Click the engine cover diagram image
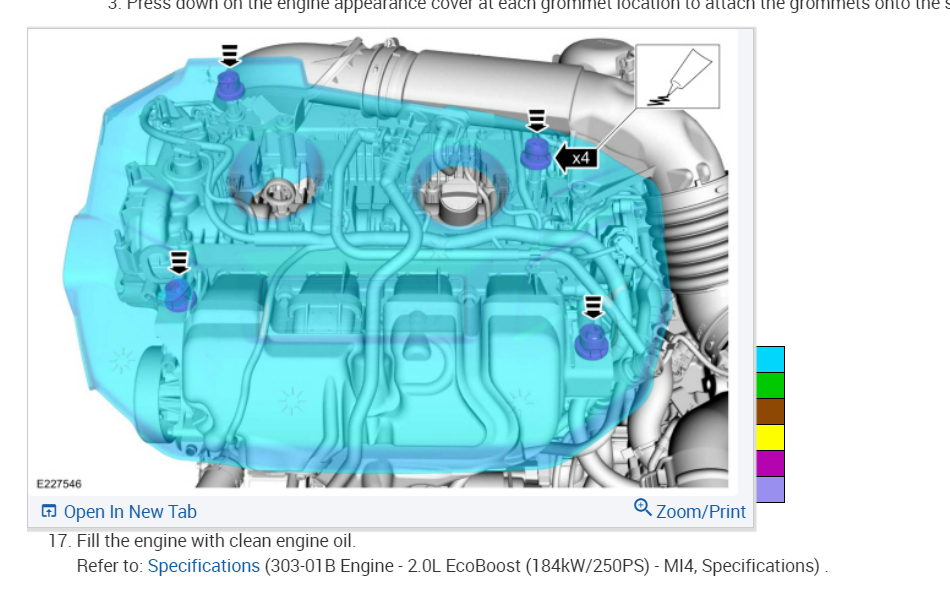The width and height of the screenshot is (950, 589). [383, 262]
